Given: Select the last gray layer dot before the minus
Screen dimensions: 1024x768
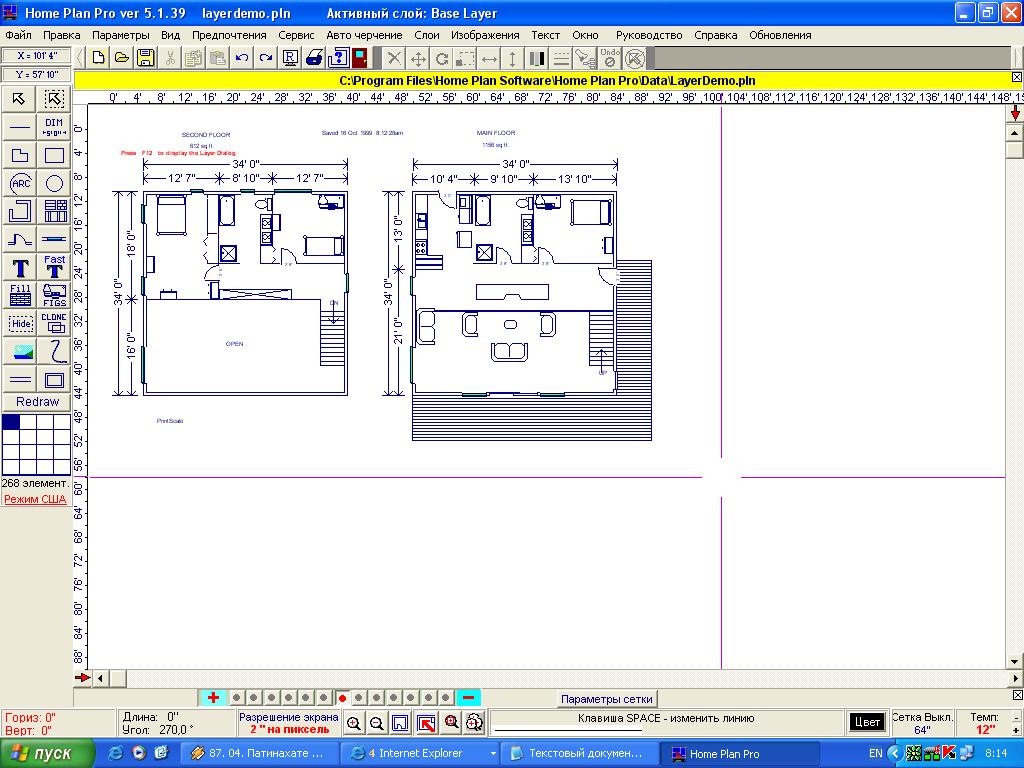Looking at the screenshot, I should pos(445,698).
